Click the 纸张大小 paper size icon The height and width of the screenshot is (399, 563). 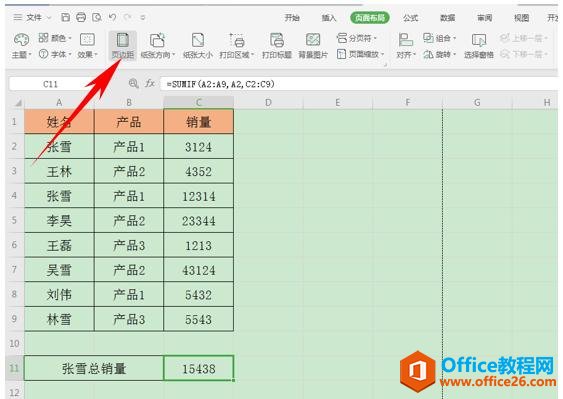point(198,40)
